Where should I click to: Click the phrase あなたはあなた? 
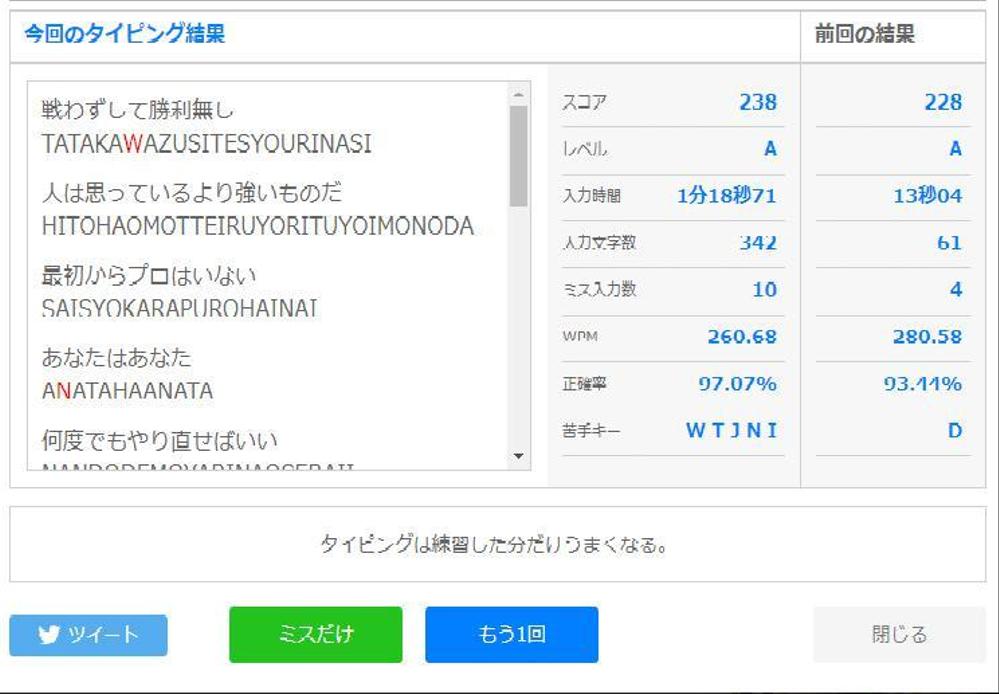pos(116,358)
